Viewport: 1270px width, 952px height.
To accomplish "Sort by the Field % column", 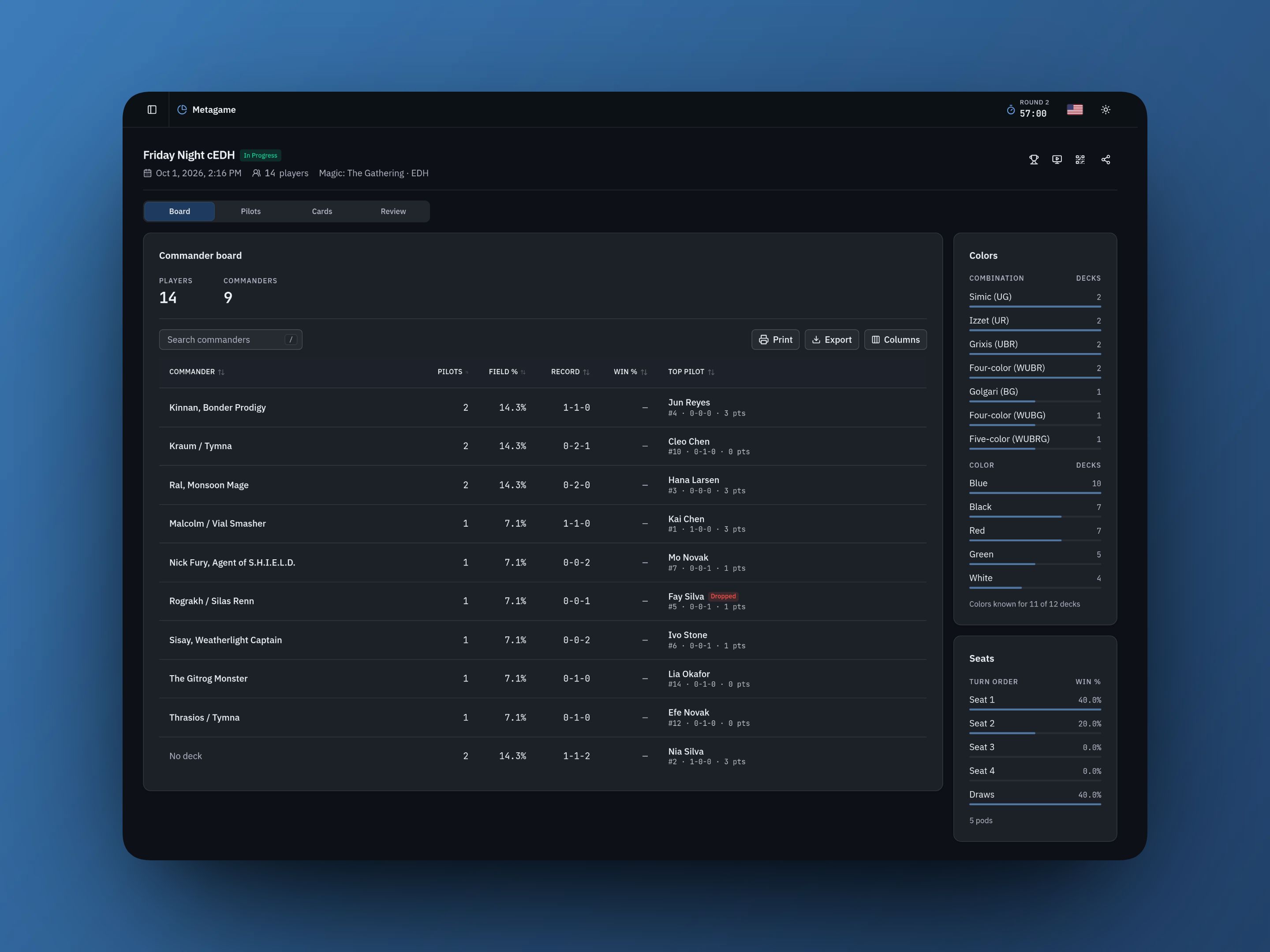I will pos(507,372).
